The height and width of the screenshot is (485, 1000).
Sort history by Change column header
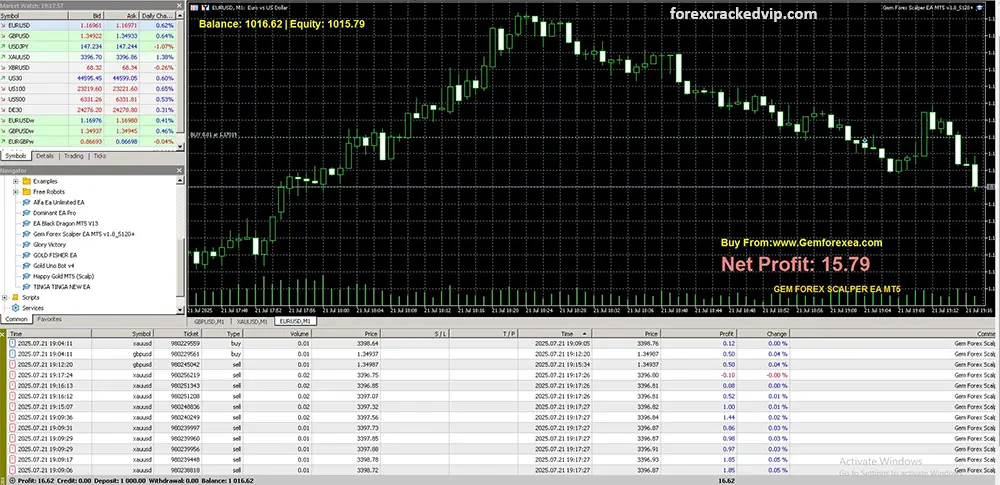[764, 334]
